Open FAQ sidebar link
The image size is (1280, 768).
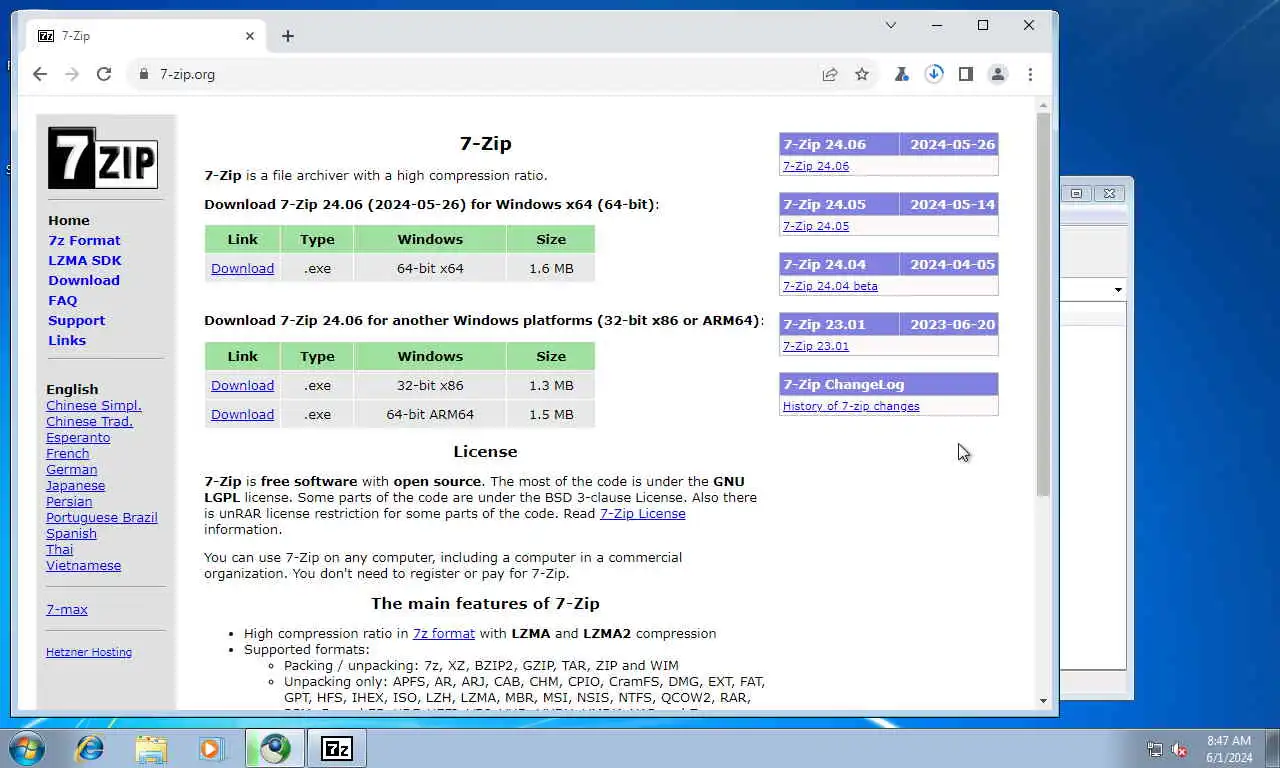pyautogui.click(x=62, y=300)
